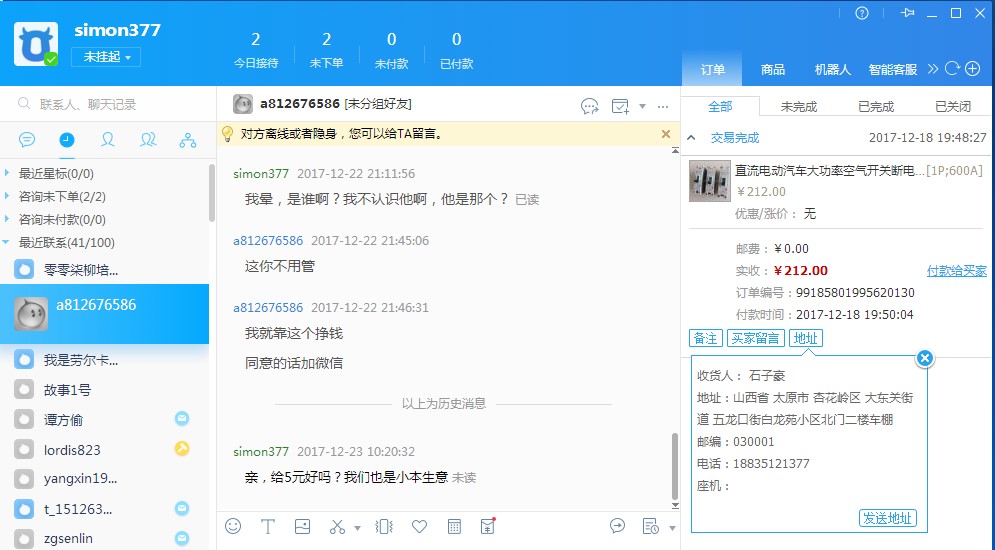Open the single contact friends icon

click(x=107, y=140)
